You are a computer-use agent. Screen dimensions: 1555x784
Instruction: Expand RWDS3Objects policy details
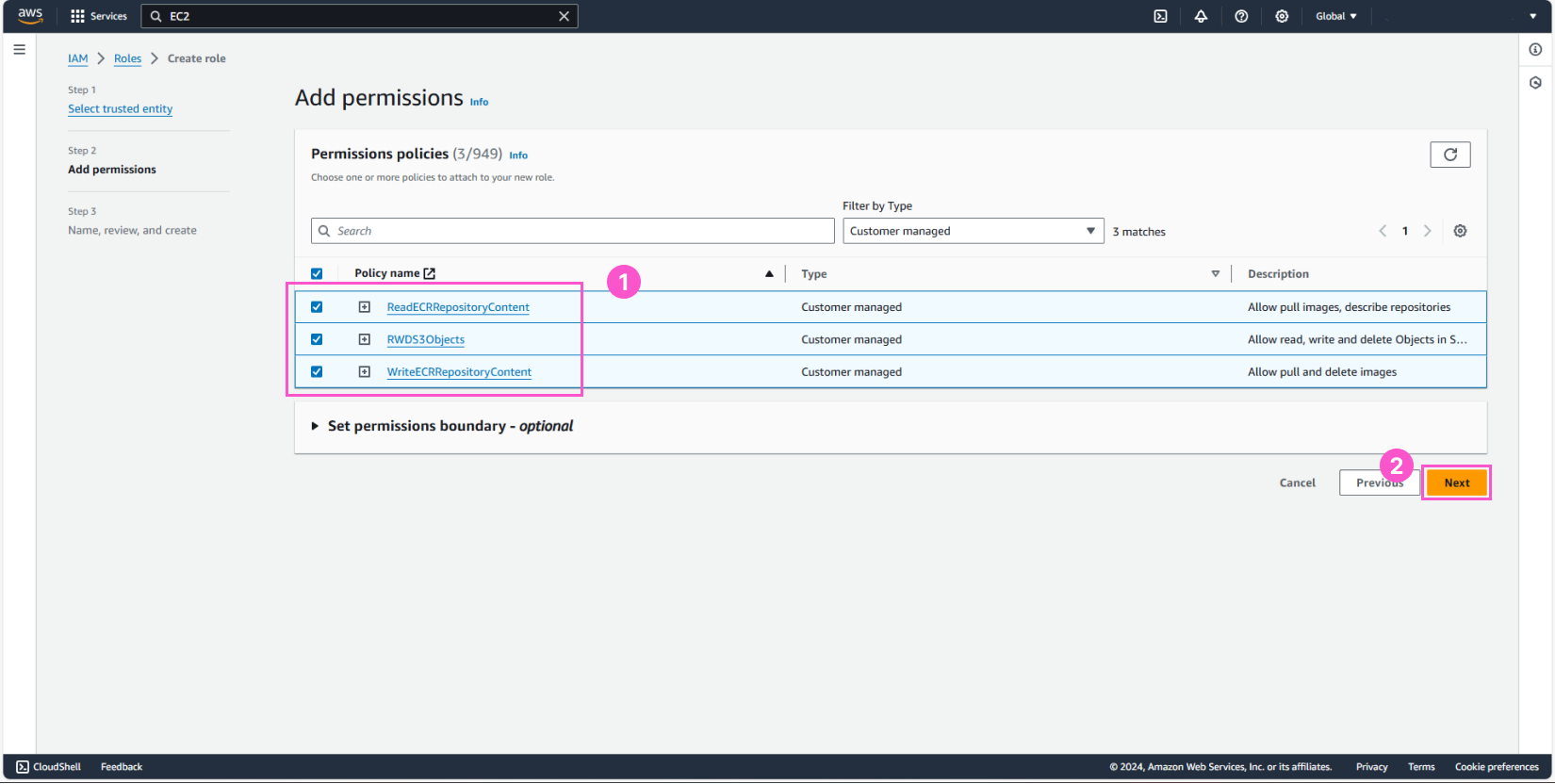tap(364, 339)
